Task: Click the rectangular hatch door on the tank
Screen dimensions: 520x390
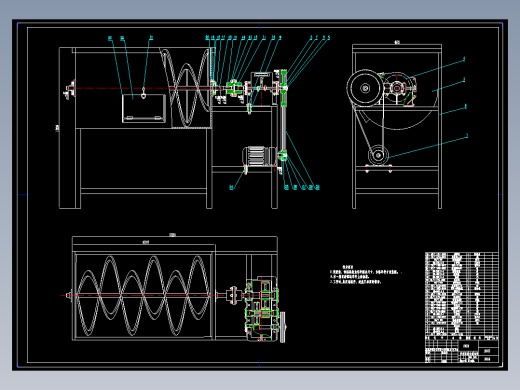Action: click(144, 108)
